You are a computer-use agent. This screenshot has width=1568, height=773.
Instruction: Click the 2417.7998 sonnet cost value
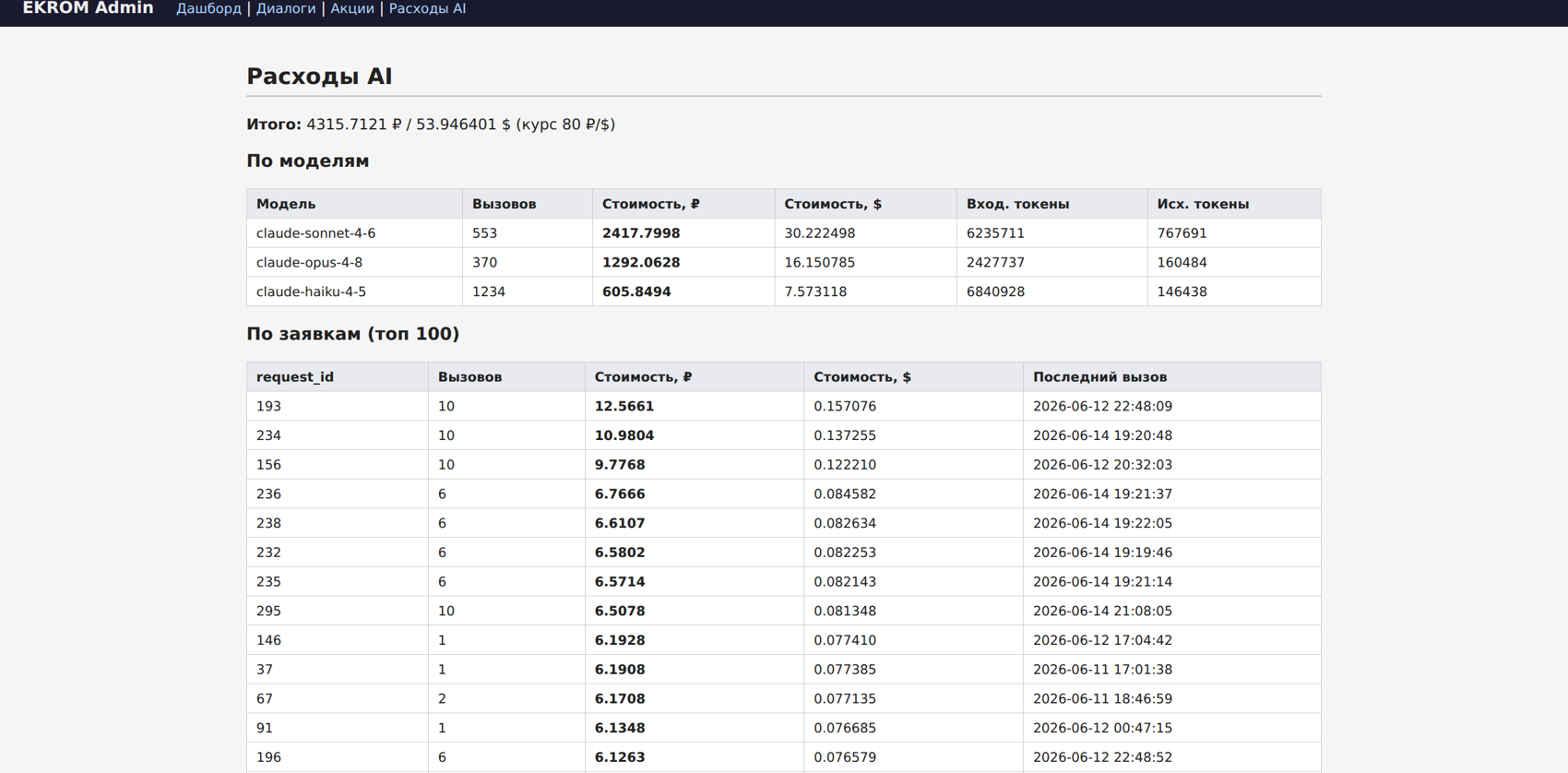pos(641,233)
